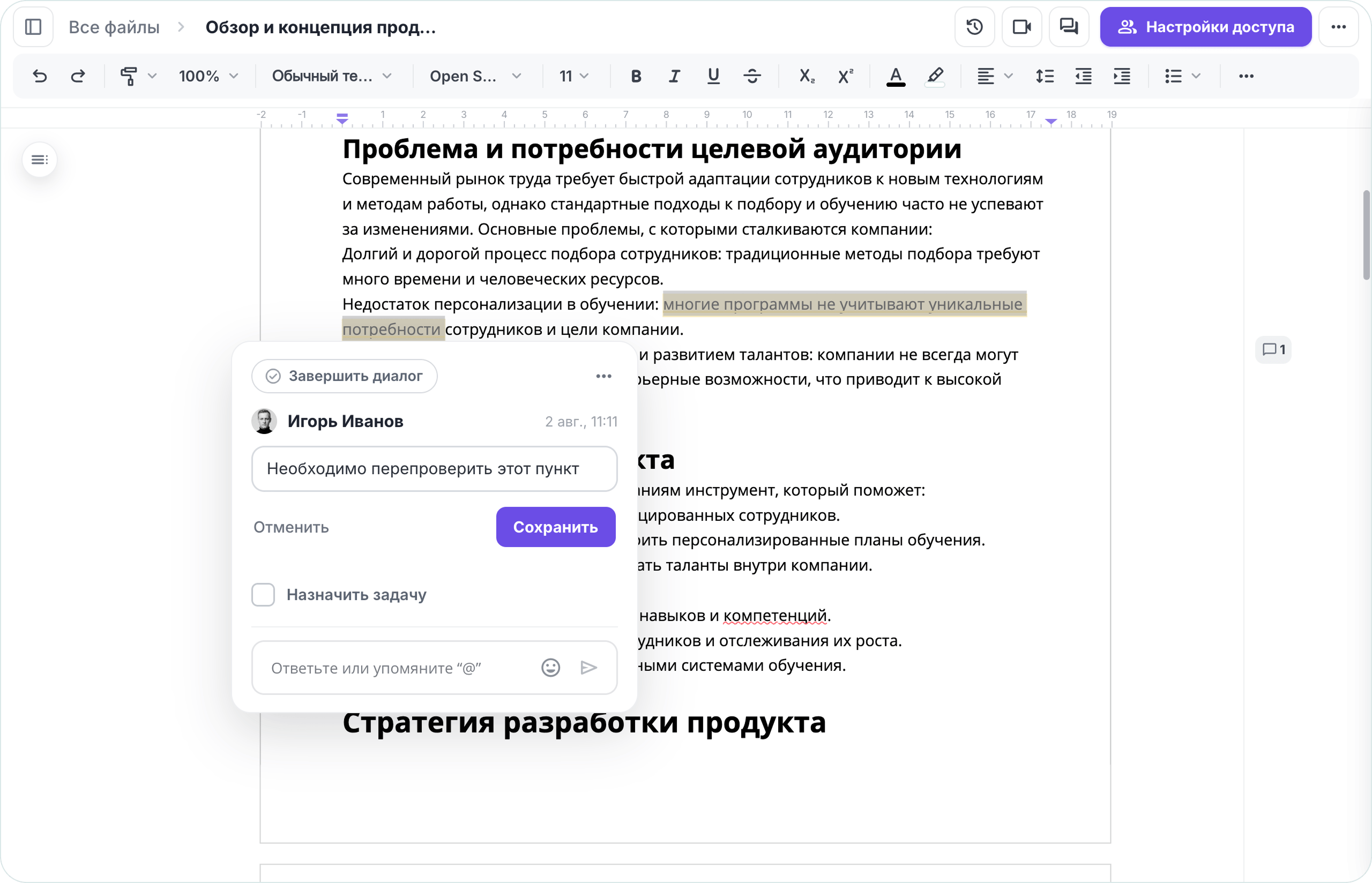Send the comment reply arrow
The width and height of the screenshot is (1372, 883).
589,668
